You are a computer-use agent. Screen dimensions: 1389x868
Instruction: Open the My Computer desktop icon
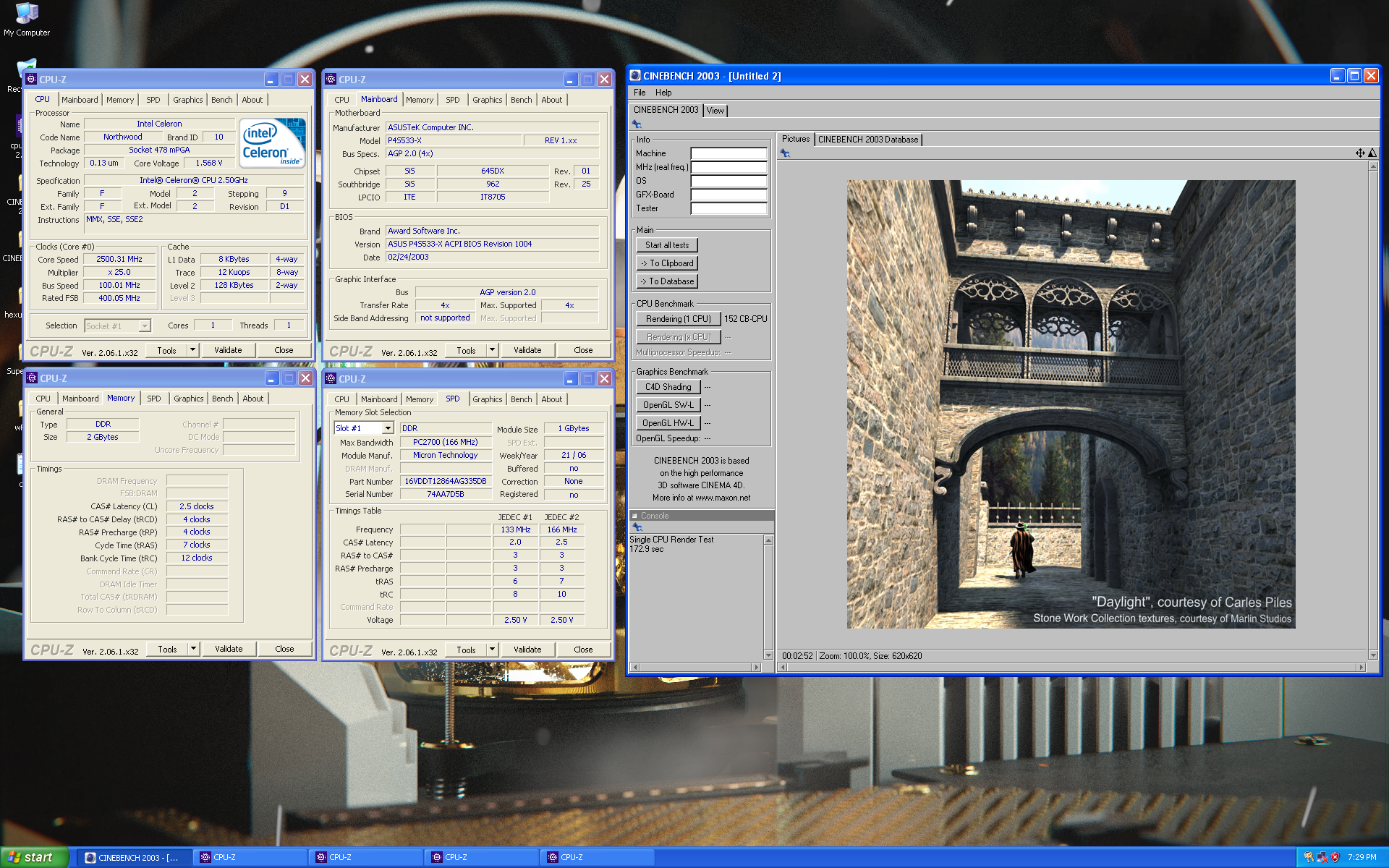(x=27, y=20)
